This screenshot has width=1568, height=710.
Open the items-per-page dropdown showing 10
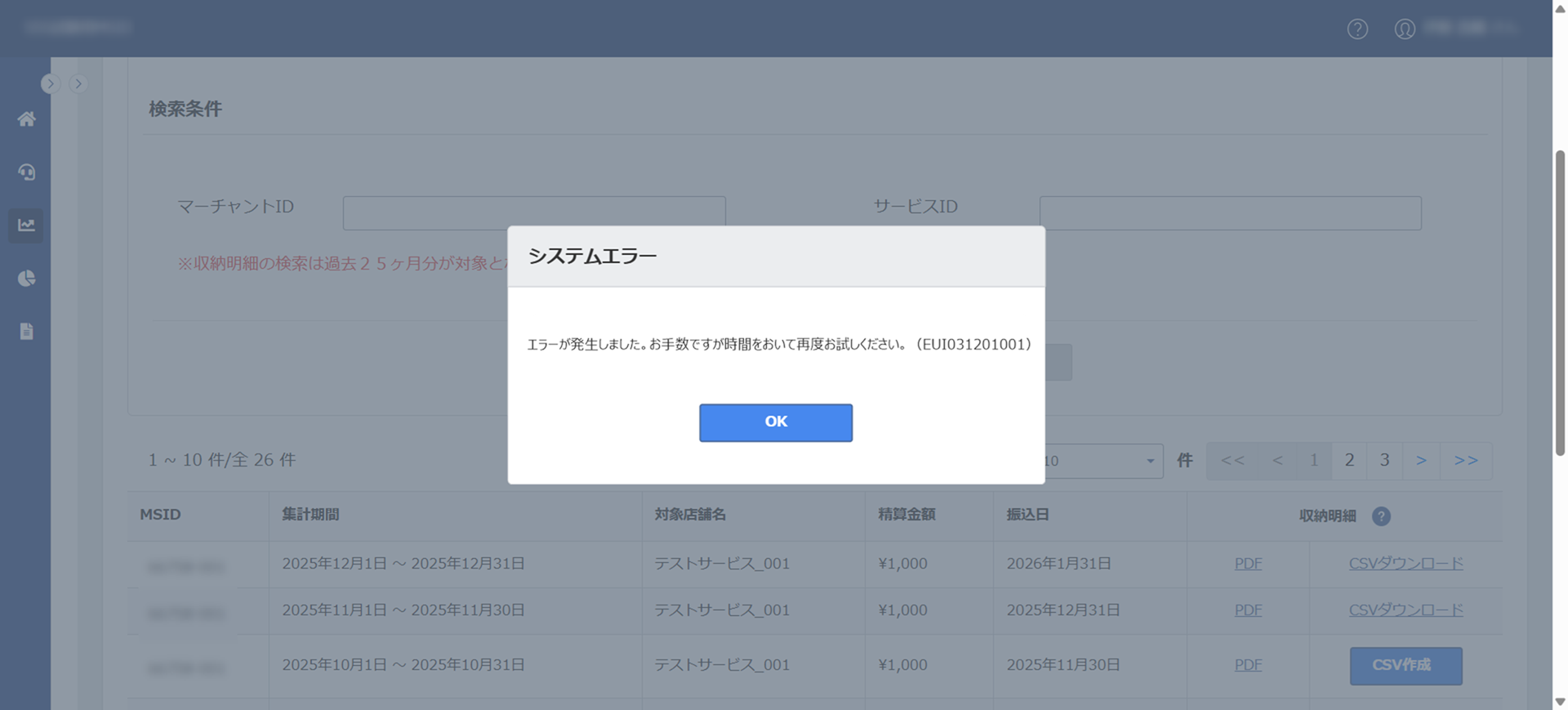tap(1102, 461)
